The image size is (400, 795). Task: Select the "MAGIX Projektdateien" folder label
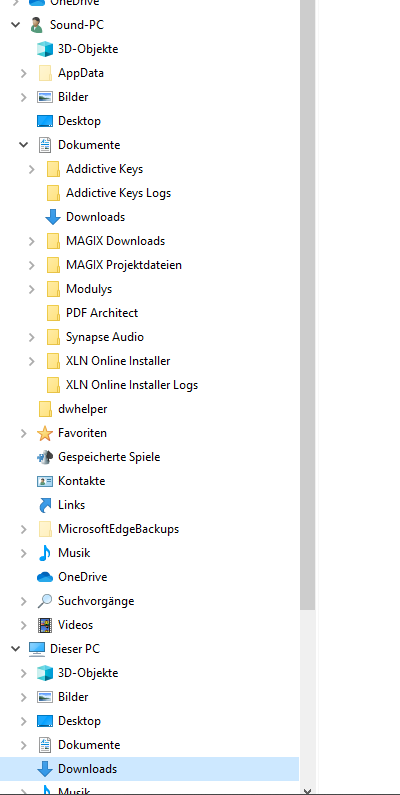[124, 265]
